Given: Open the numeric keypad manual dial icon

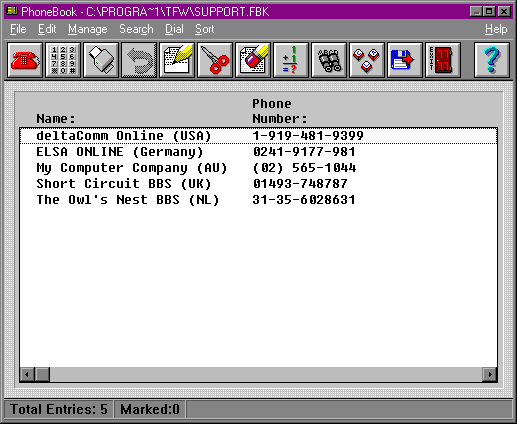Looking at the screenshot, I should tap(63, 60).
